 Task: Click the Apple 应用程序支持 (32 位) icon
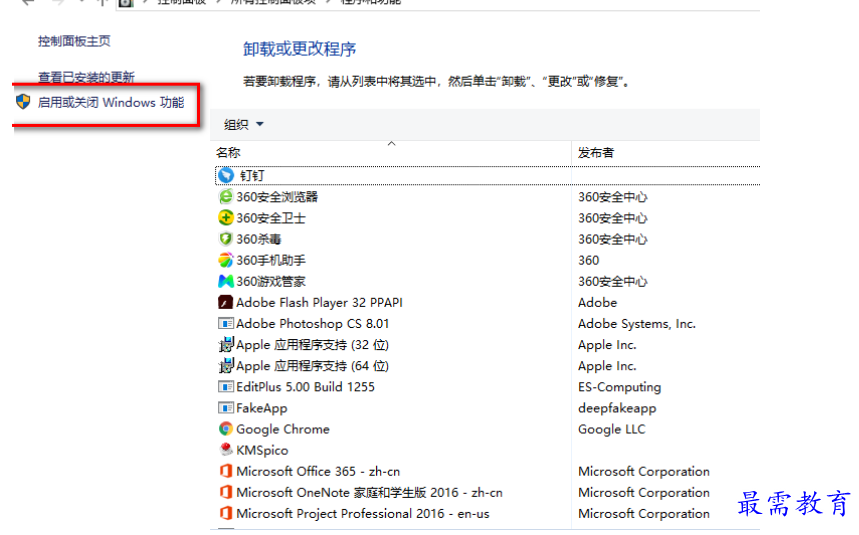(x=226, y=344)
